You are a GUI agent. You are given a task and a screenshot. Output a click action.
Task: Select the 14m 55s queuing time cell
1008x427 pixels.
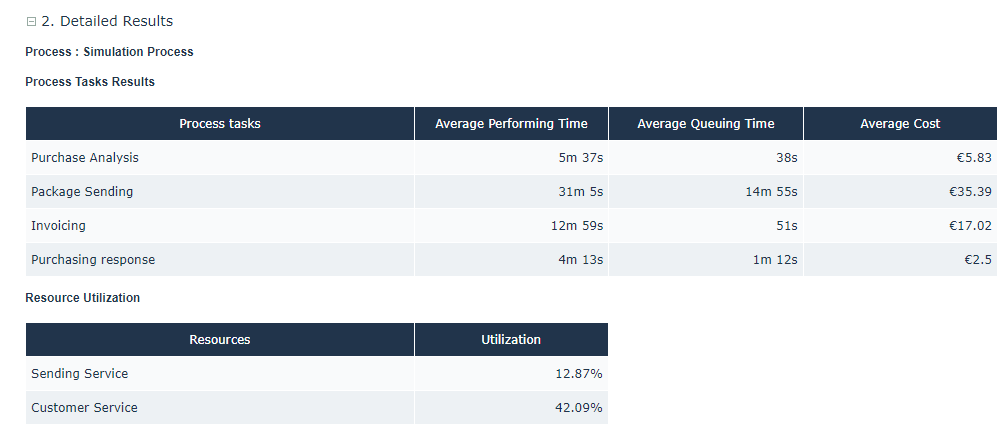[771, 192]
